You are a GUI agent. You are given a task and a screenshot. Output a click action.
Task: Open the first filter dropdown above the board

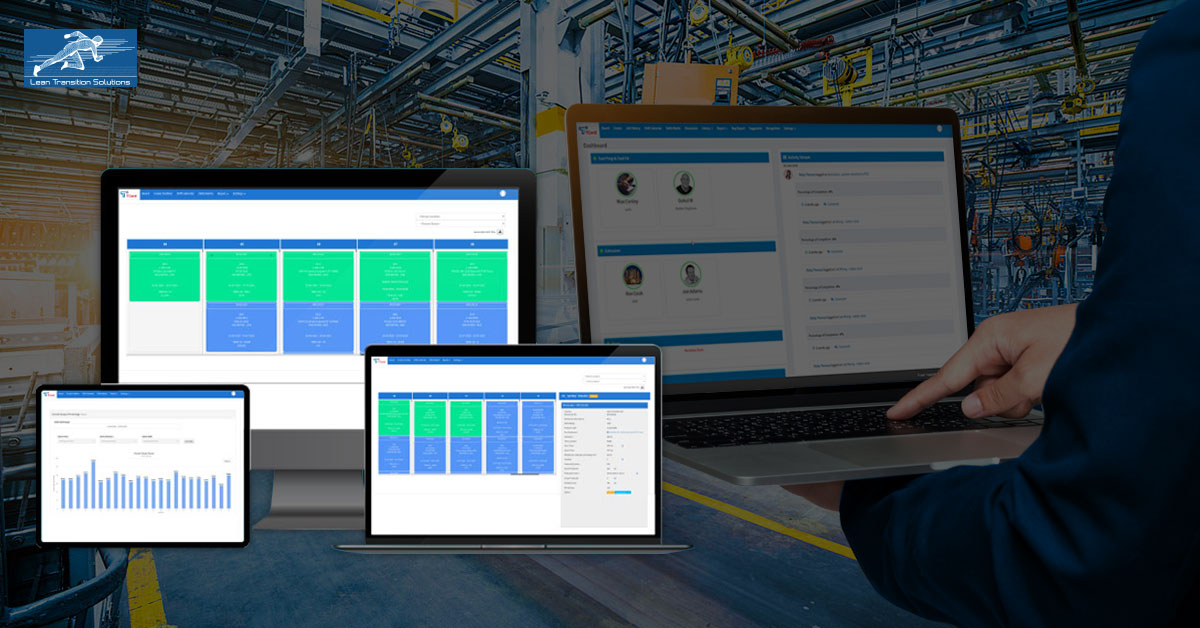pos(460,215)
